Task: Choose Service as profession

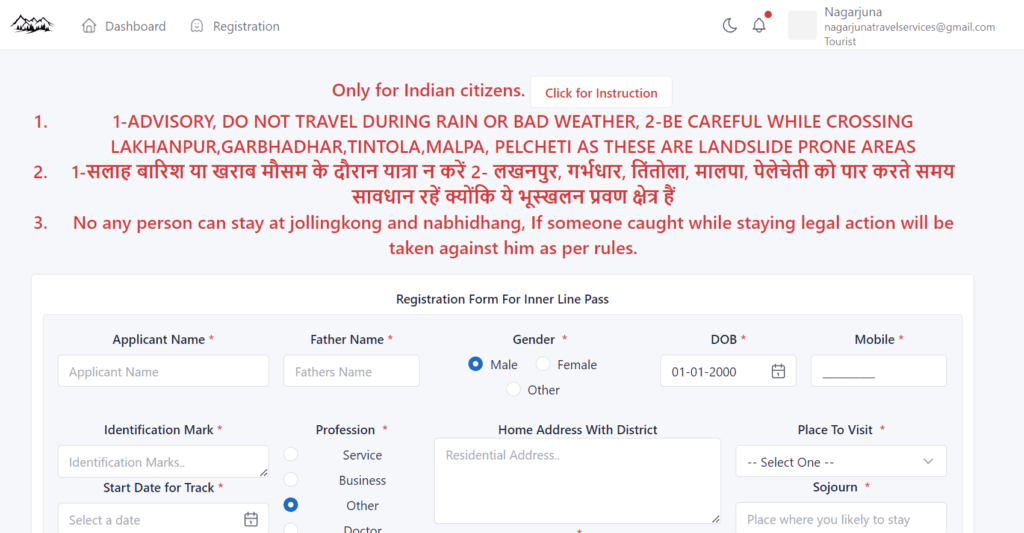Action: pyautogui.click(x=291, y=454)
